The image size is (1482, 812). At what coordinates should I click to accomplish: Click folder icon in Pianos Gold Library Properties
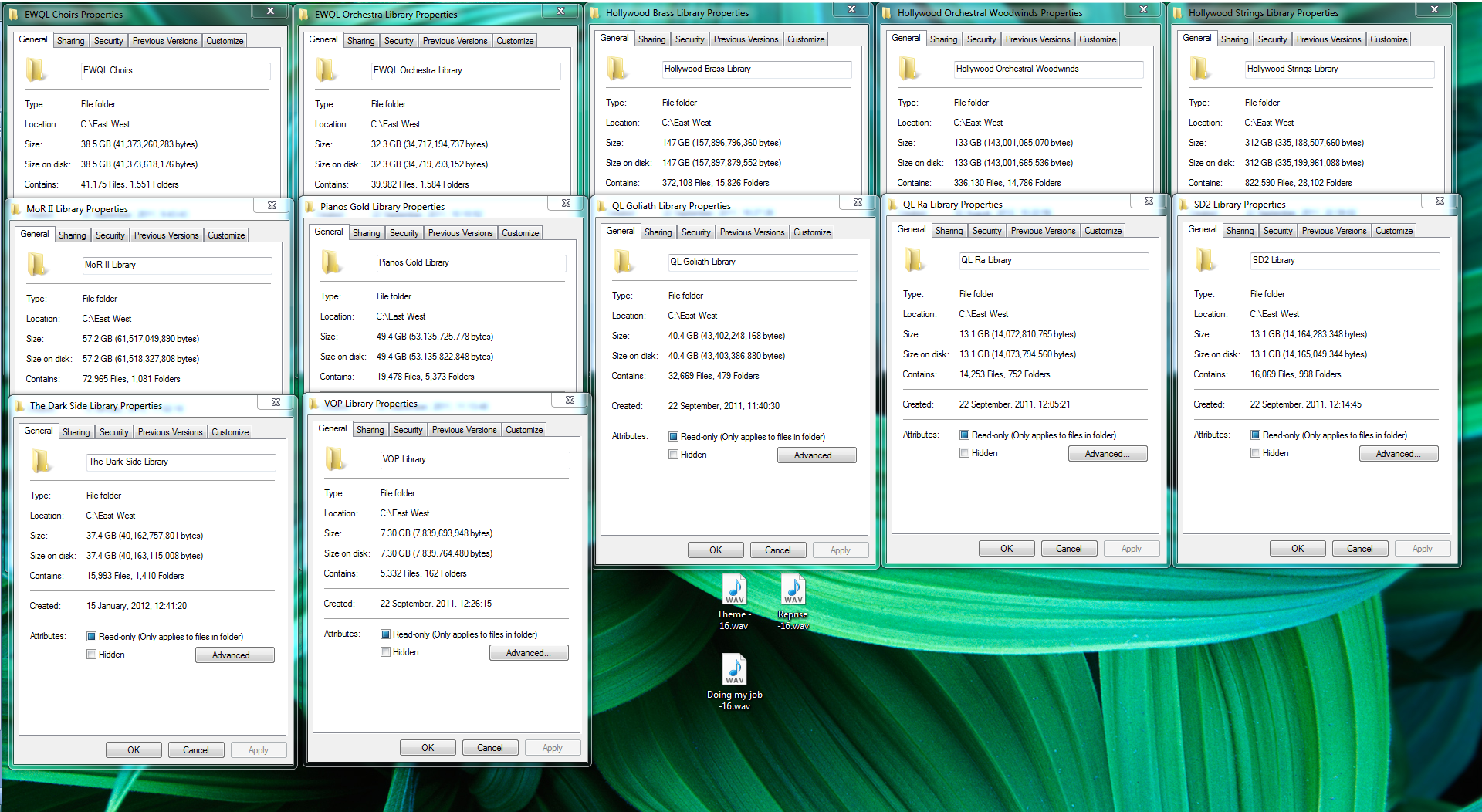[x=331, y=262]
